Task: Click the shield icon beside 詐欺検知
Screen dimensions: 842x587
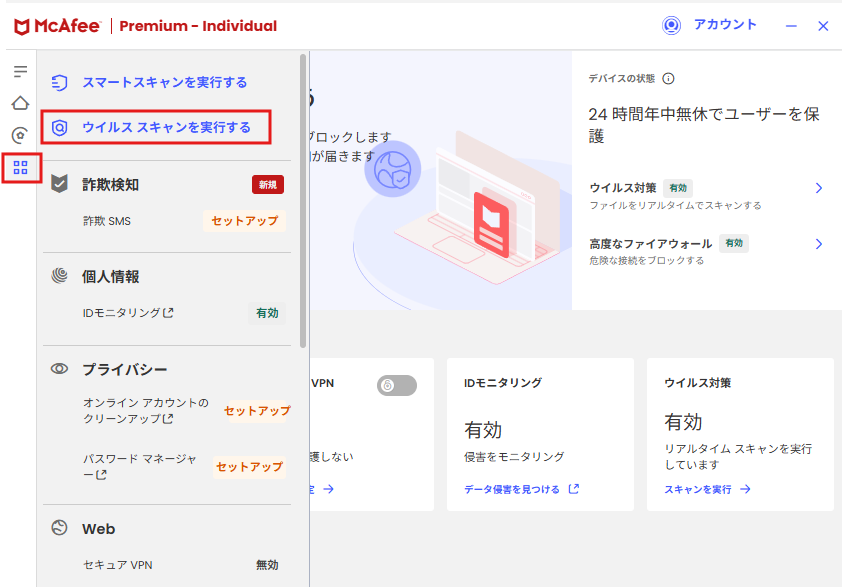Action: coord(59,184)
